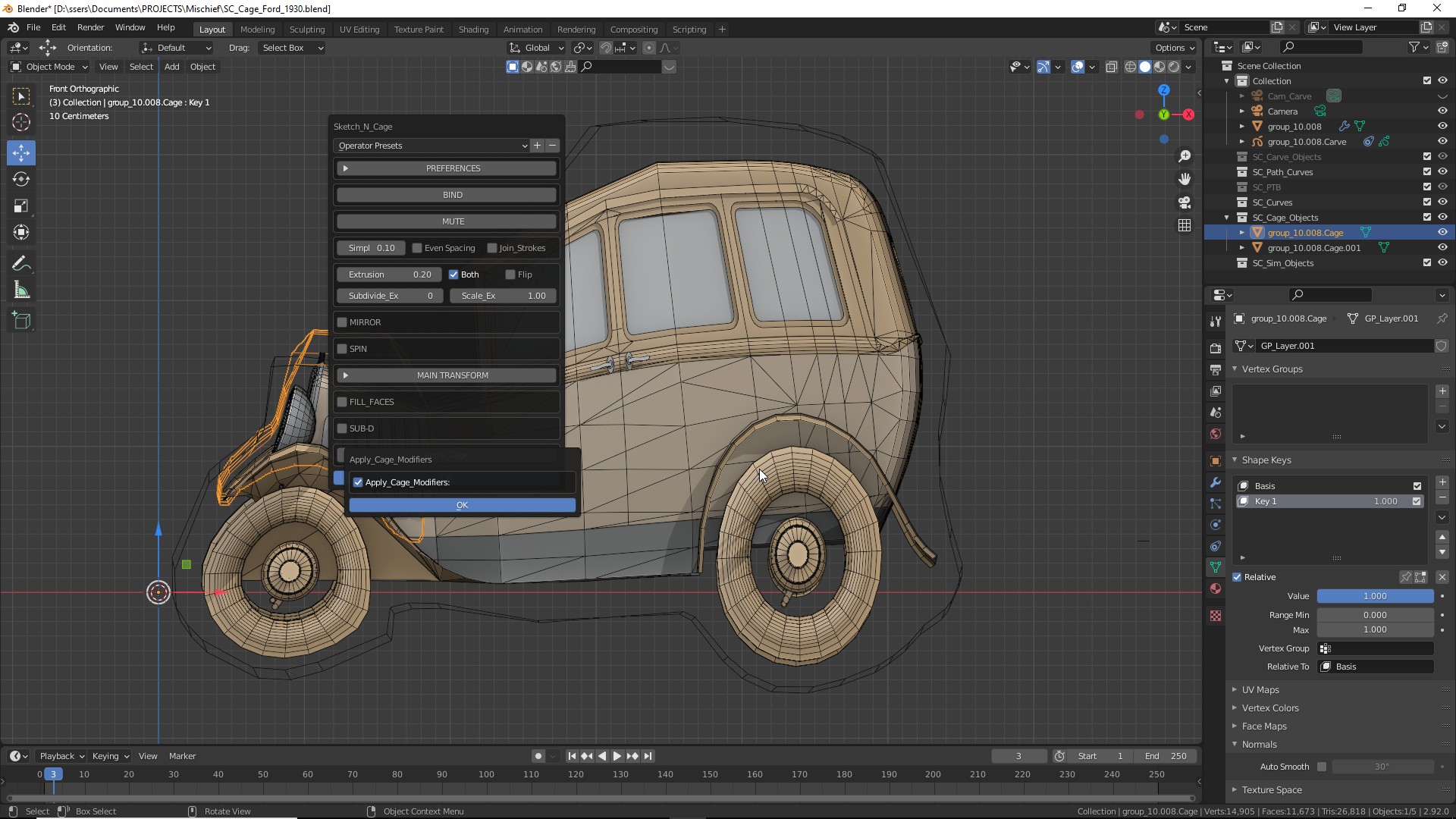This screenshot has width=1456, height=819.
Task: Open the World properties tab
Action: 1216,434
